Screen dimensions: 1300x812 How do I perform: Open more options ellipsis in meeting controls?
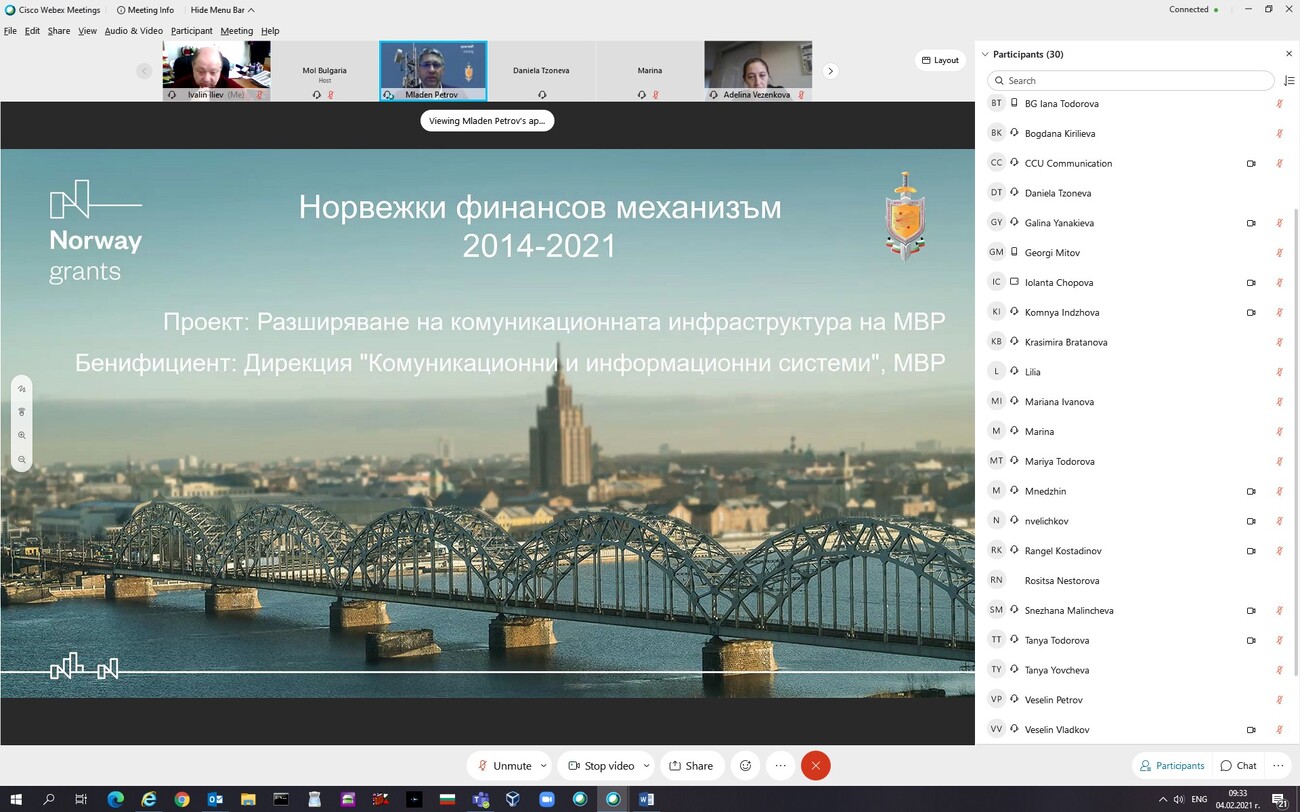[781, 766]
